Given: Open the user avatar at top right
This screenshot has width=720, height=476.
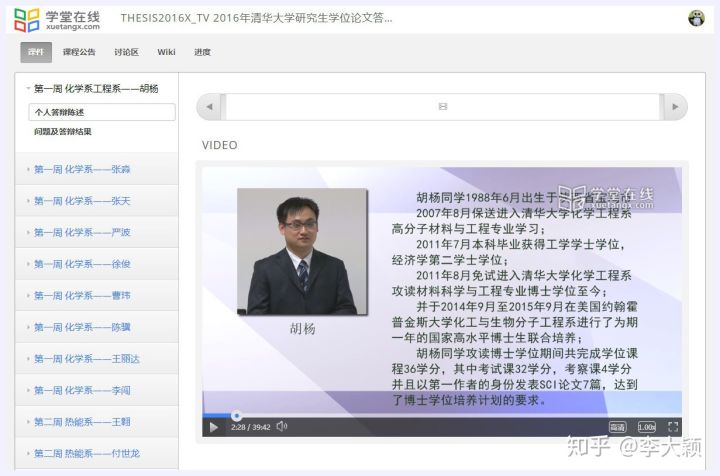Looking at the screenshot, I should click(696, 18).
